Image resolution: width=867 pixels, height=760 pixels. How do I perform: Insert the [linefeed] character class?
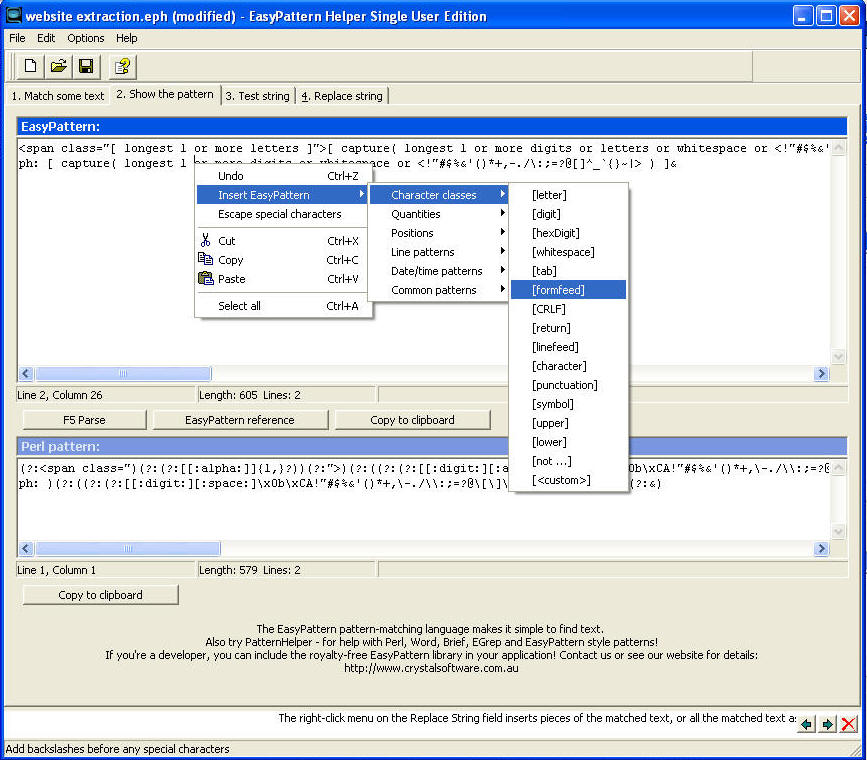click(x=568, y=347)
